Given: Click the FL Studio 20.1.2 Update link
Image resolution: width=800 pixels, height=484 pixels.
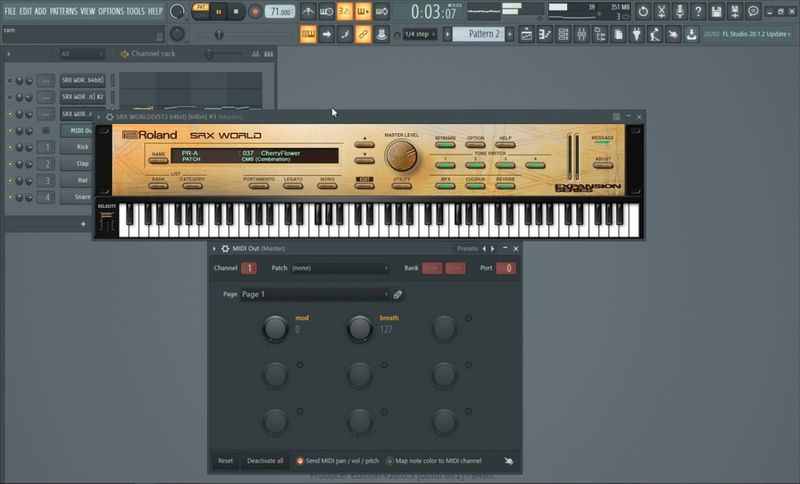Looking at the screenshot, I should (757, 34).
